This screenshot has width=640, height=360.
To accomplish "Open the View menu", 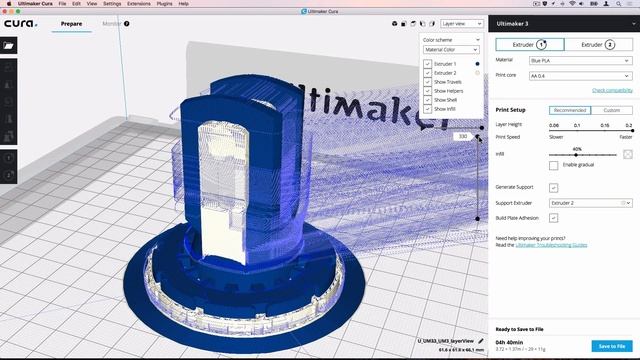I will click(92, 4).
